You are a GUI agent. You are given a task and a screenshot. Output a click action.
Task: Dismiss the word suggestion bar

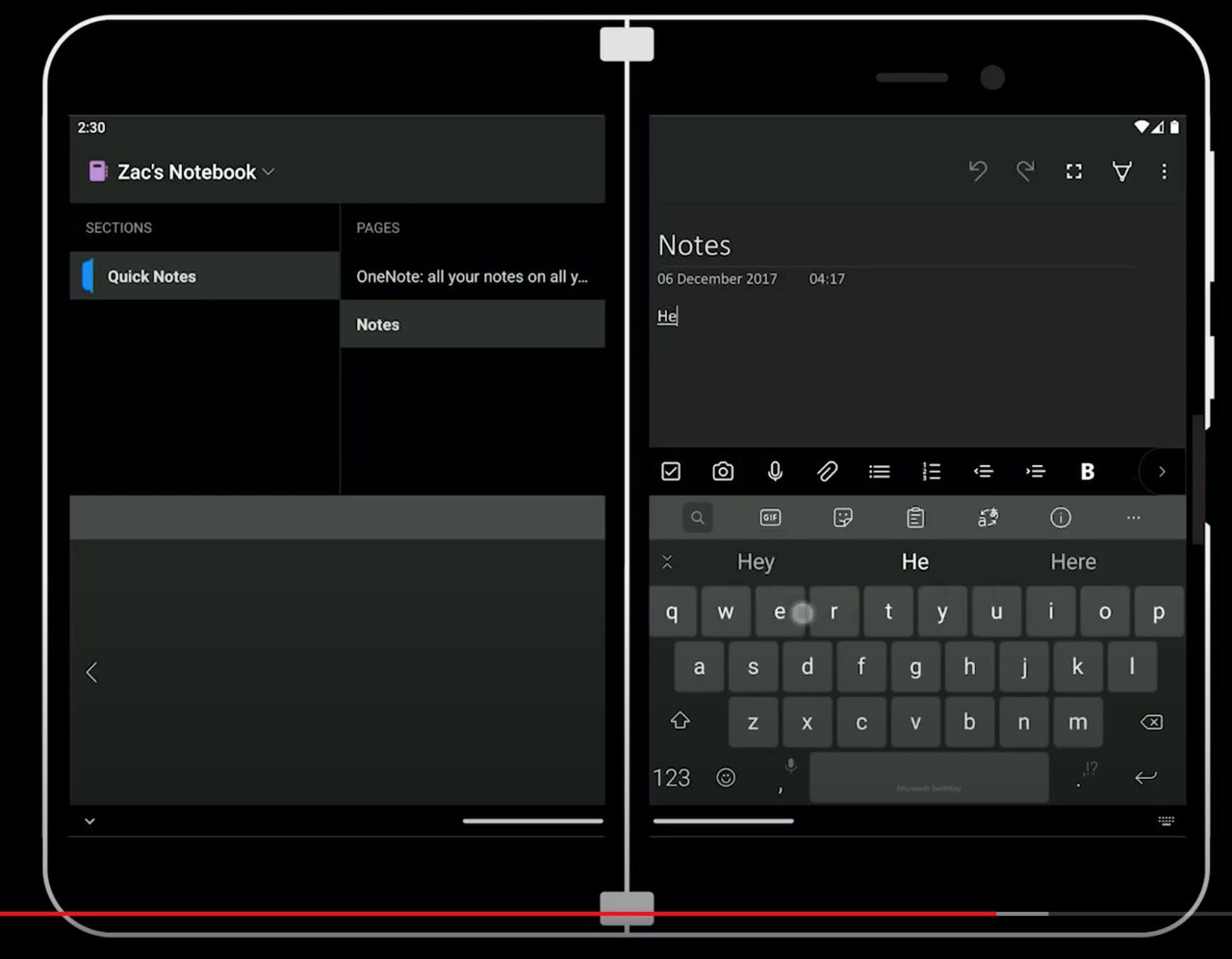[x=667, y=562]
